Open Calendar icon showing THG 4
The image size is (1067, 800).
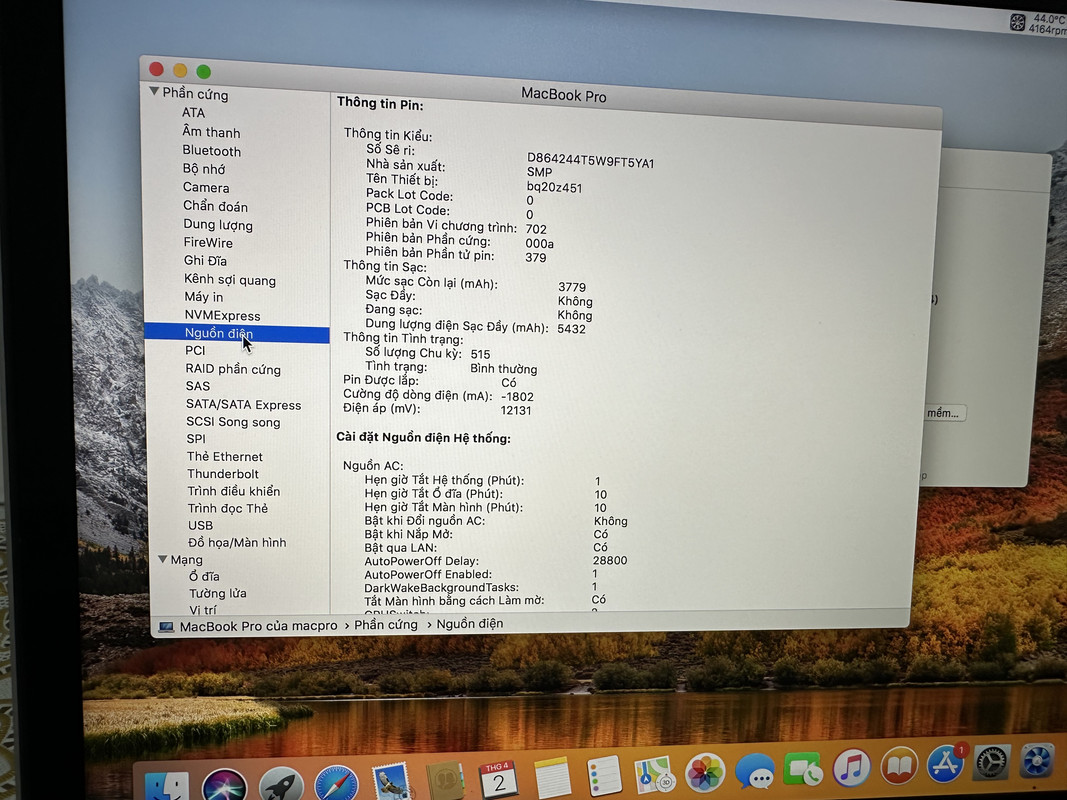pos(499,780)
